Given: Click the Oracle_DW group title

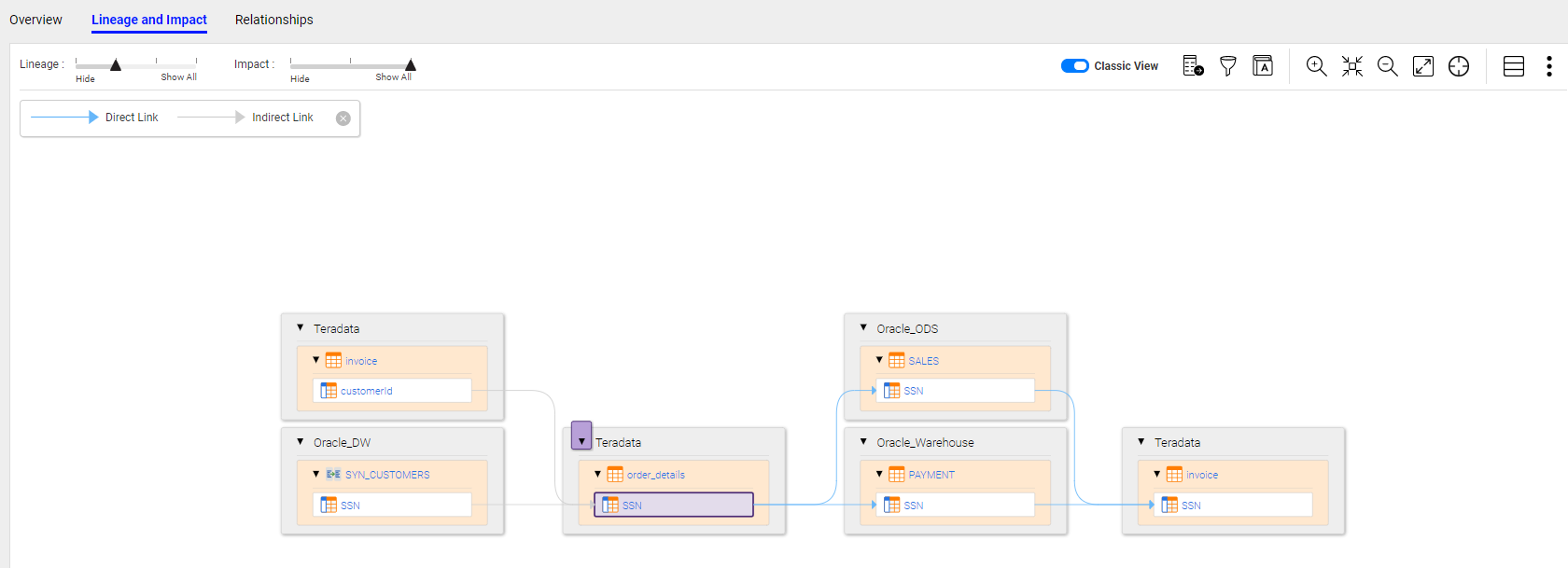Looking at the screenshot, I should click(x=342, y=442).
